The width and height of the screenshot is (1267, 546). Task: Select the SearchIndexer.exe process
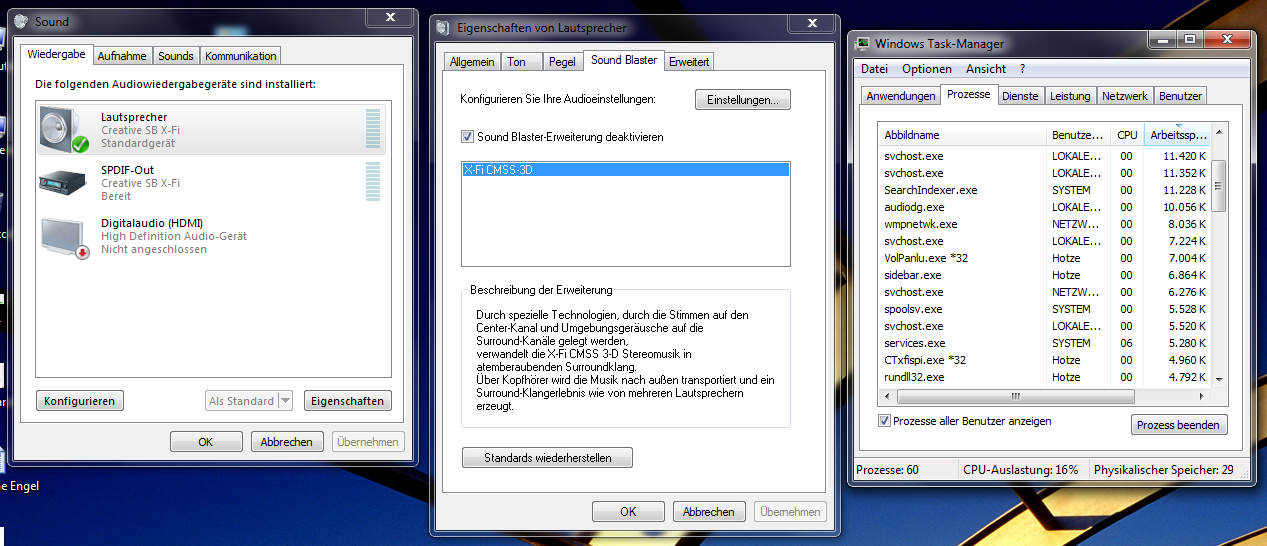[x=1045, y=190]
